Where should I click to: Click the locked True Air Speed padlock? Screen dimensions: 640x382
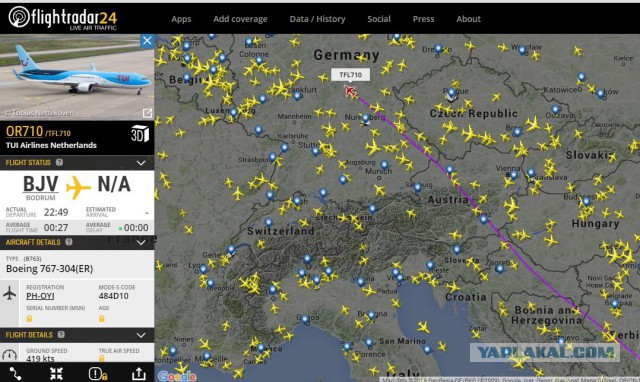pos(102,358)
